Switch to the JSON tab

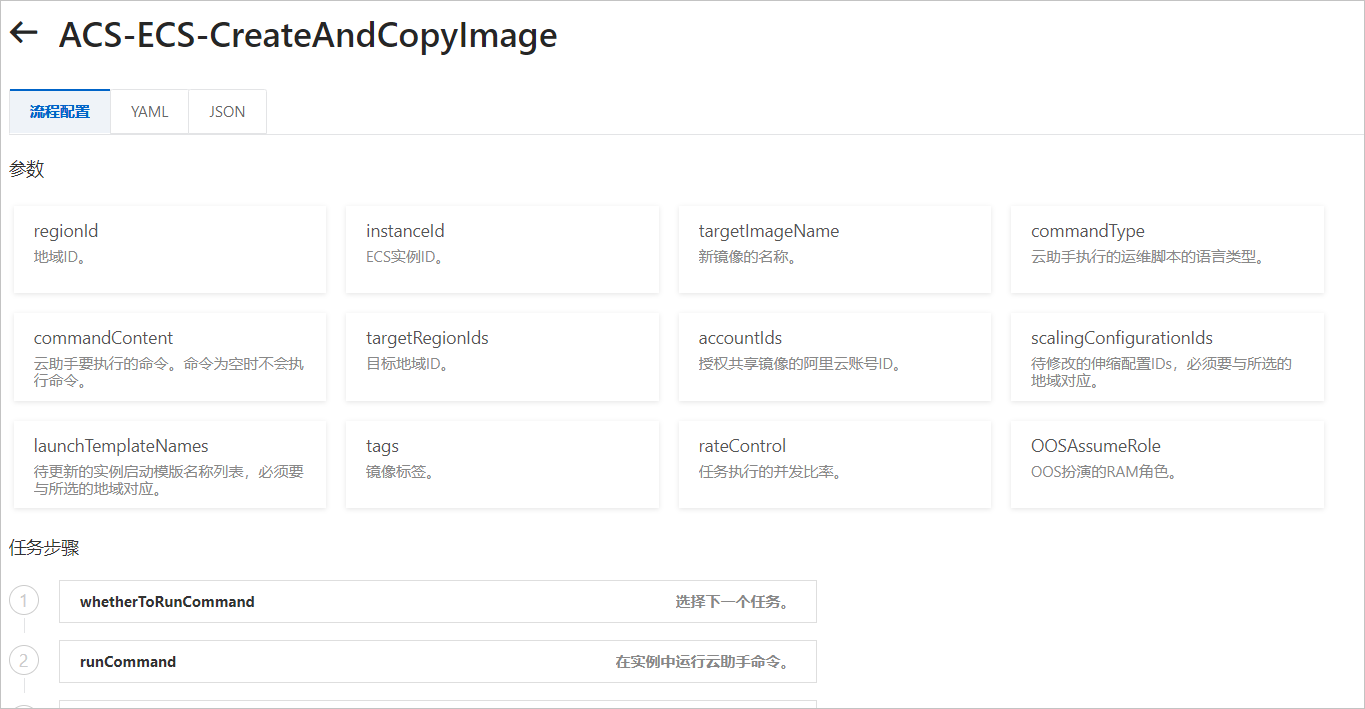tap(227, 112)
